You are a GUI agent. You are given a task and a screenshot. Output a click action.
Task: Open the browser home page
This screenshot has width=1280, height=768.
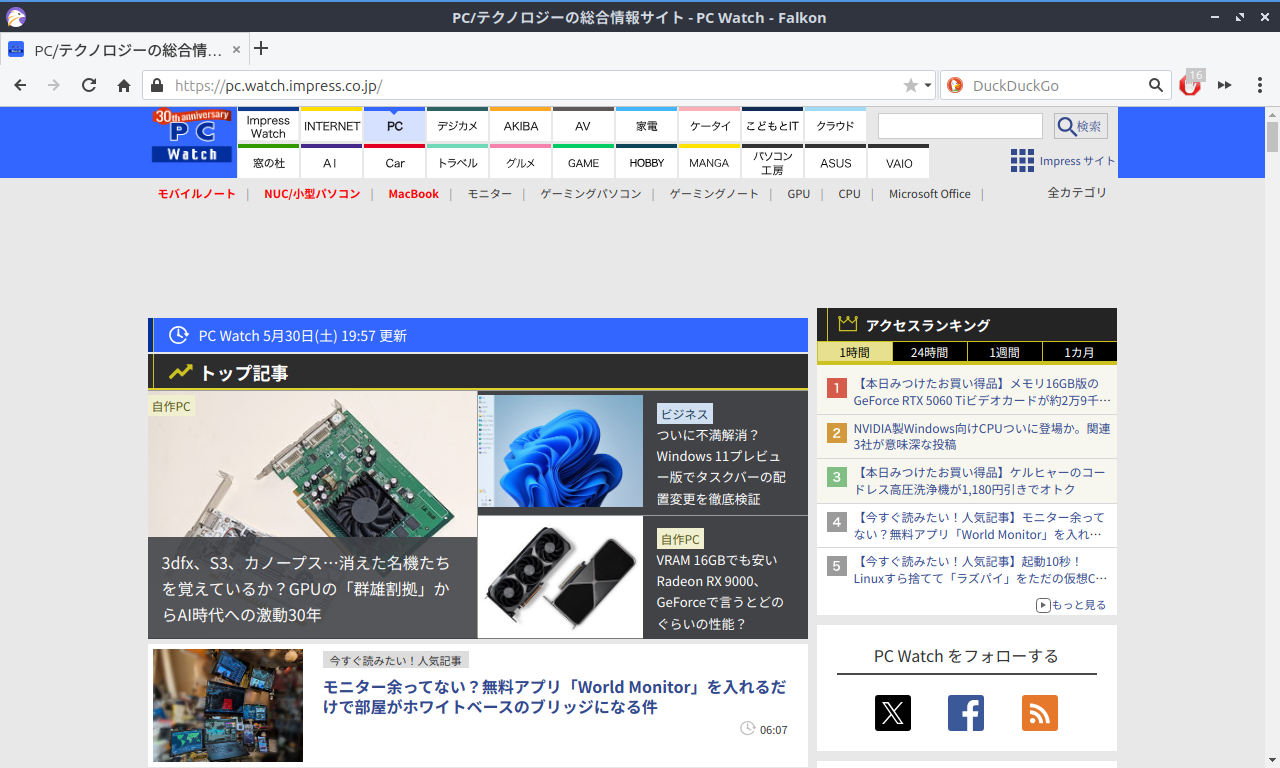click(x=124, y=85)
